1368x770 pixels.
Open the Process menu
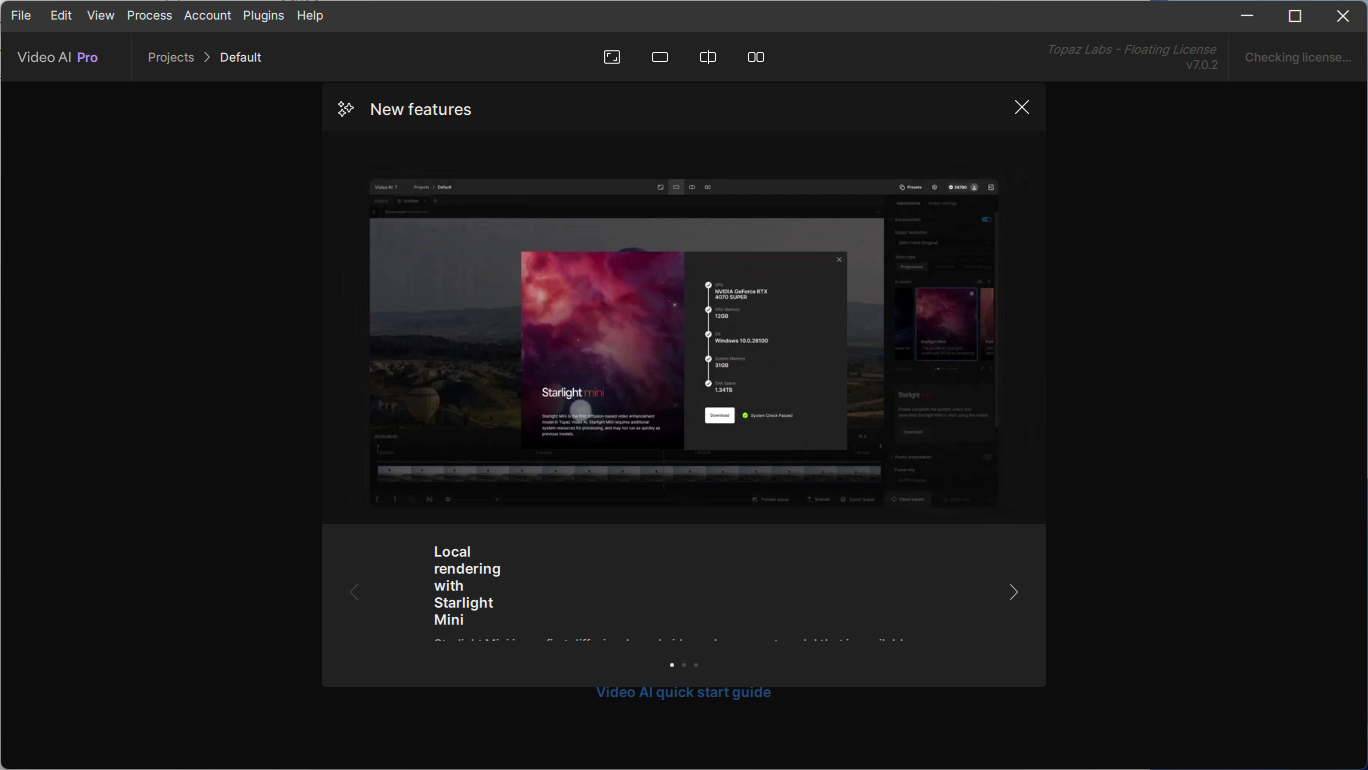(149, 15)
